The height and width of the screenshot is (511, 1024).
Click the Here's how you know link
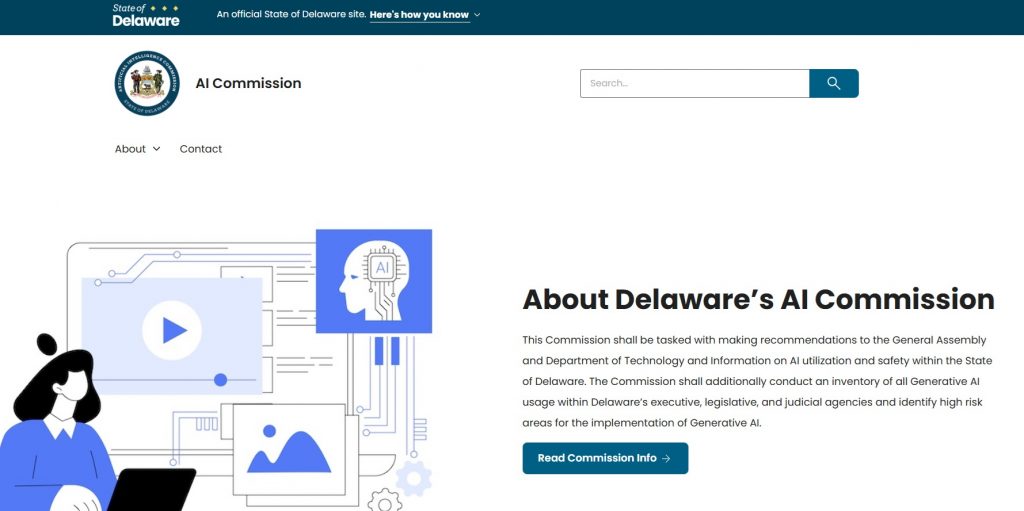(x=419, y=15)
